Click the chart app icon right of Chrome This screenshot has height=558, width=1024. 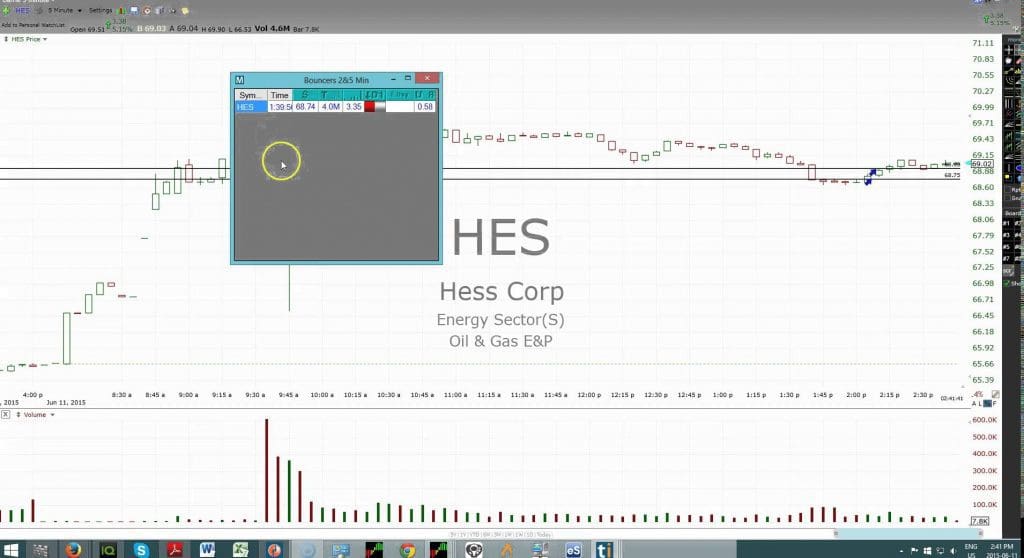(x=439, y=550)
